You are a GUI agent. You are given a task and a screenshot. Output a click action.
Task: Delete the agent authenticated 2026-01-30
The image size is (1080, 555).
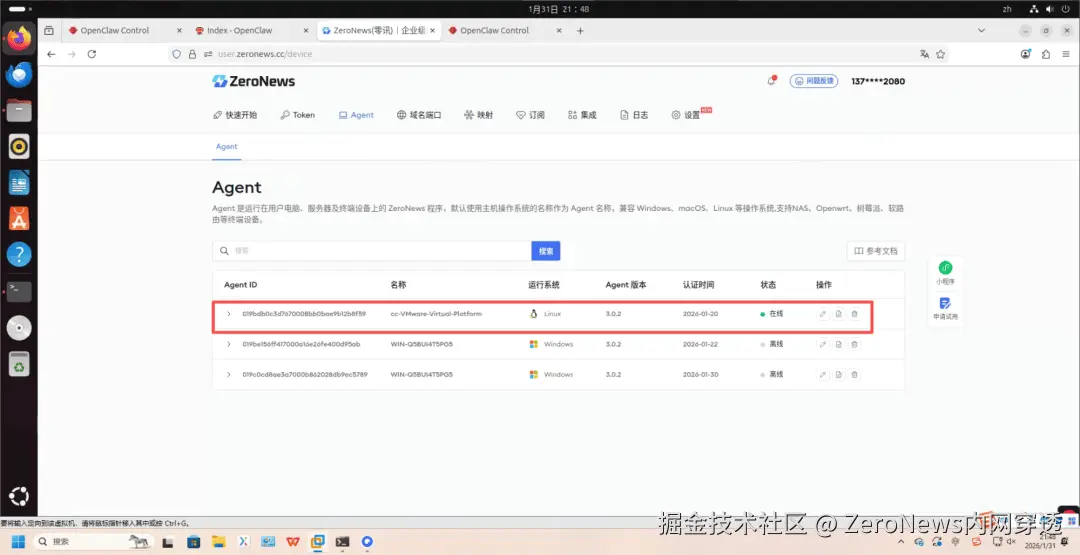pos(854,375)
